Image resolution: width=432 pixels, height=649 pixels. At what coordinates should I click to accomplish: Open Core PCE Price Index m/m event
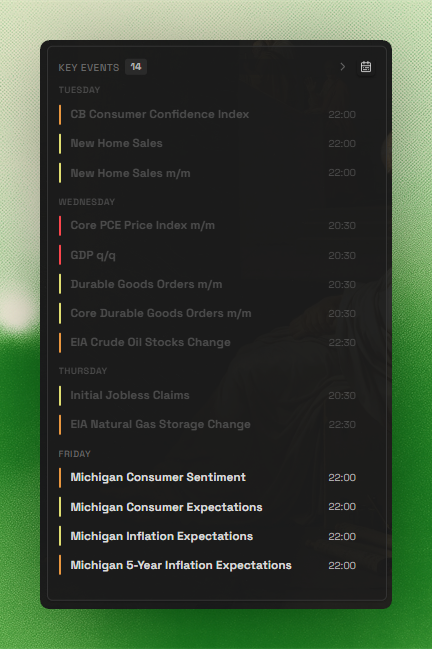coord(208,226)
